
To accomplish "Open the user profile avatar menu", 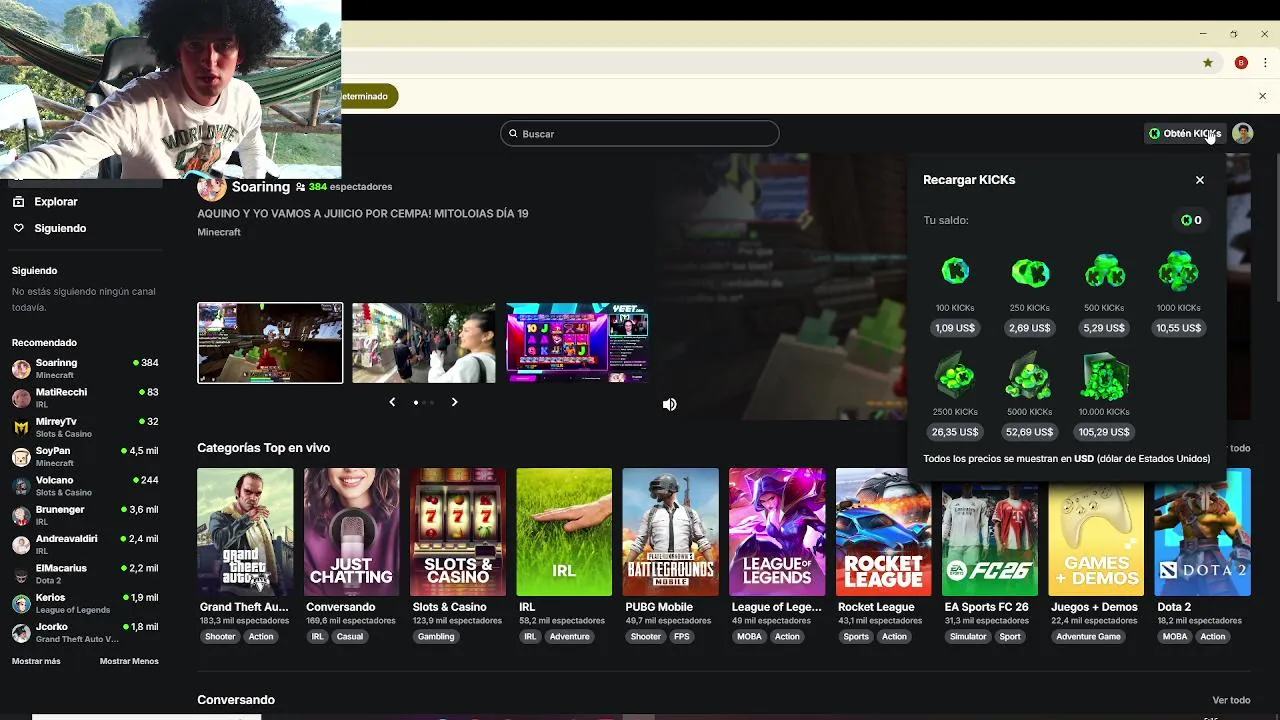I will (x=1243, y=133).
